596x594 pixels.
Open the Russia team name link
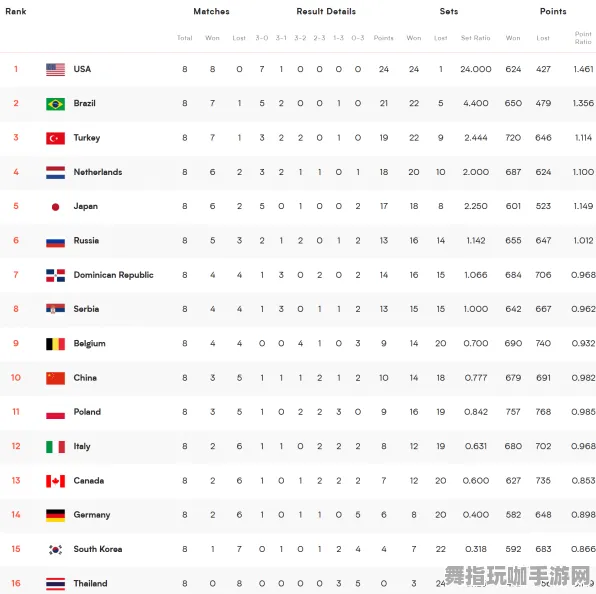86,241
